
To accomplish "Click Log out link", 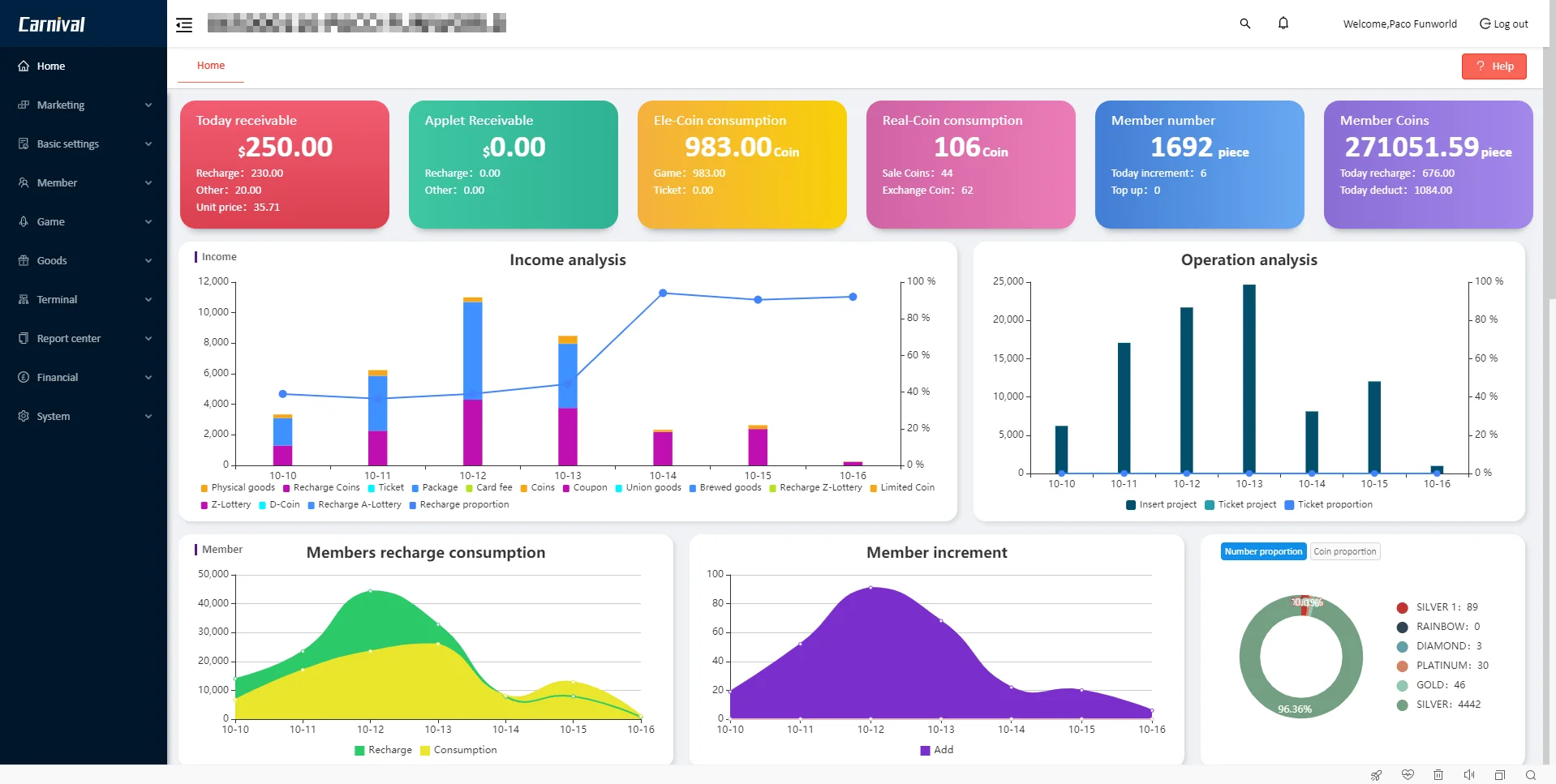I will 1503,24.
